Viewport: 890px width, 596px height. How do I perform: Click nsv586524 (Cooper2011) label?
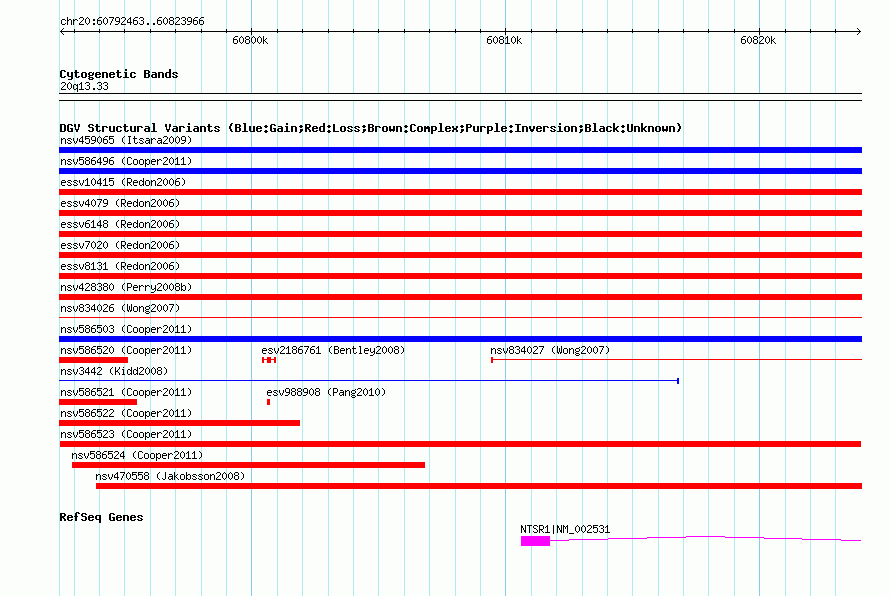137,455
